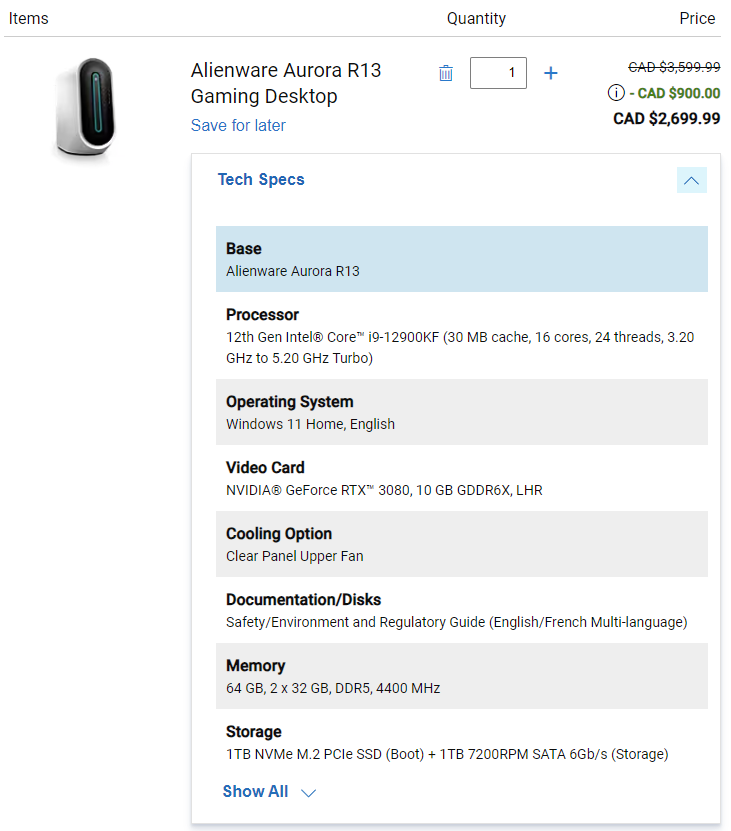Click the Processor spec row
Image resolution: width=731 pixels, height=831 pixels.
461,336
